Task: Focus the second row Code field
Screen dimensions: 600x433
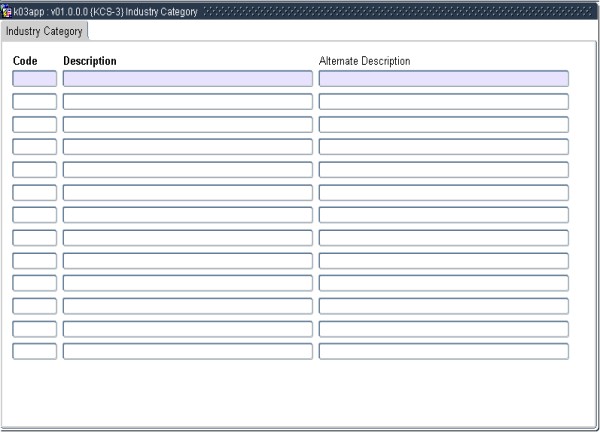Action: click(35, 101)
